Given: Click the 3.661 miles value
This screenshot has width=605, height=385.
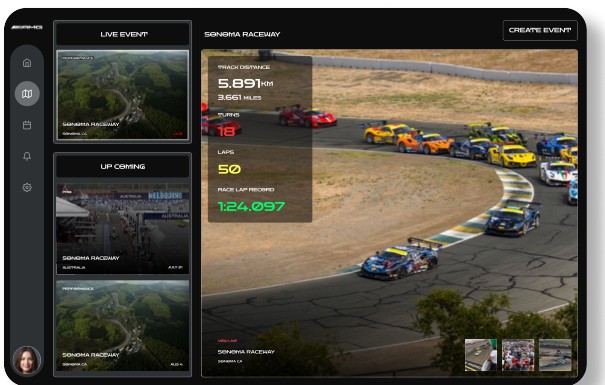Looking at the screenshot, I should 239,98.
